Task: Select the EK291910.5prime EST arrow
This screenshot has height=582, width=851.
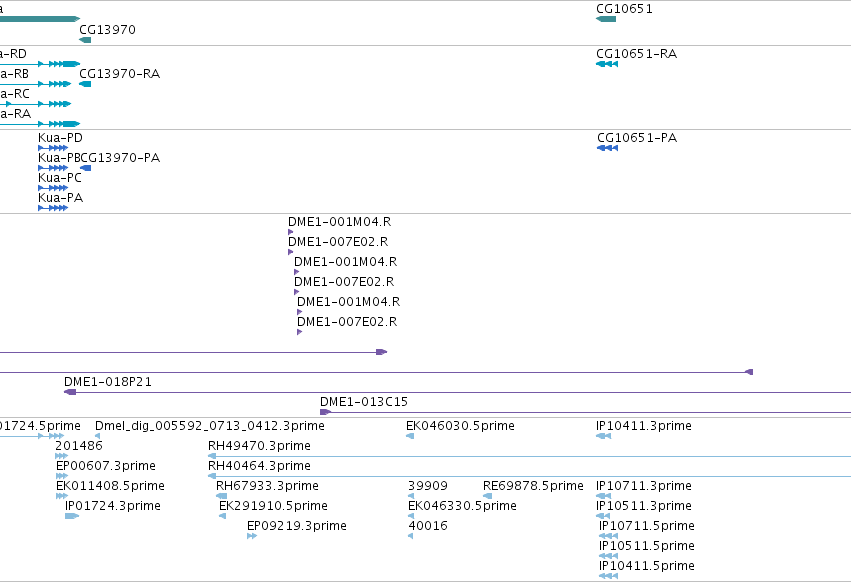Action: click(x=223, y=516)
